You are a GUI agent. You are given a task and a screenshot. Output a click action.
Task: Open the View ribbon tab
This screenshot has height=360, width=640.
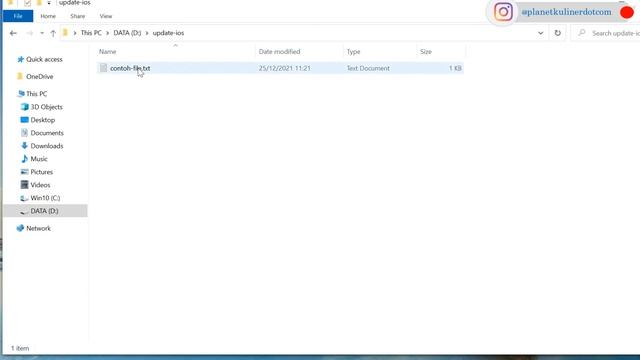coord(106,16)
